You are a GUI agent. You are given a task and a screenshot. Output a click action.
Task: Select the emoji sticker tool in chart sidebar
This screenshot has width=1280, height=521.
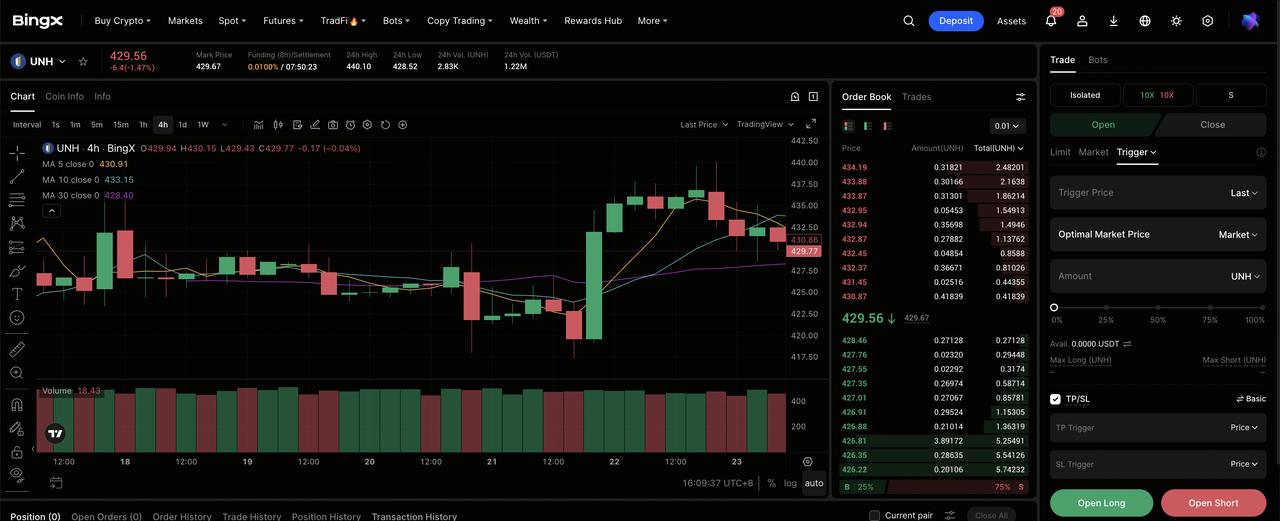17,317
